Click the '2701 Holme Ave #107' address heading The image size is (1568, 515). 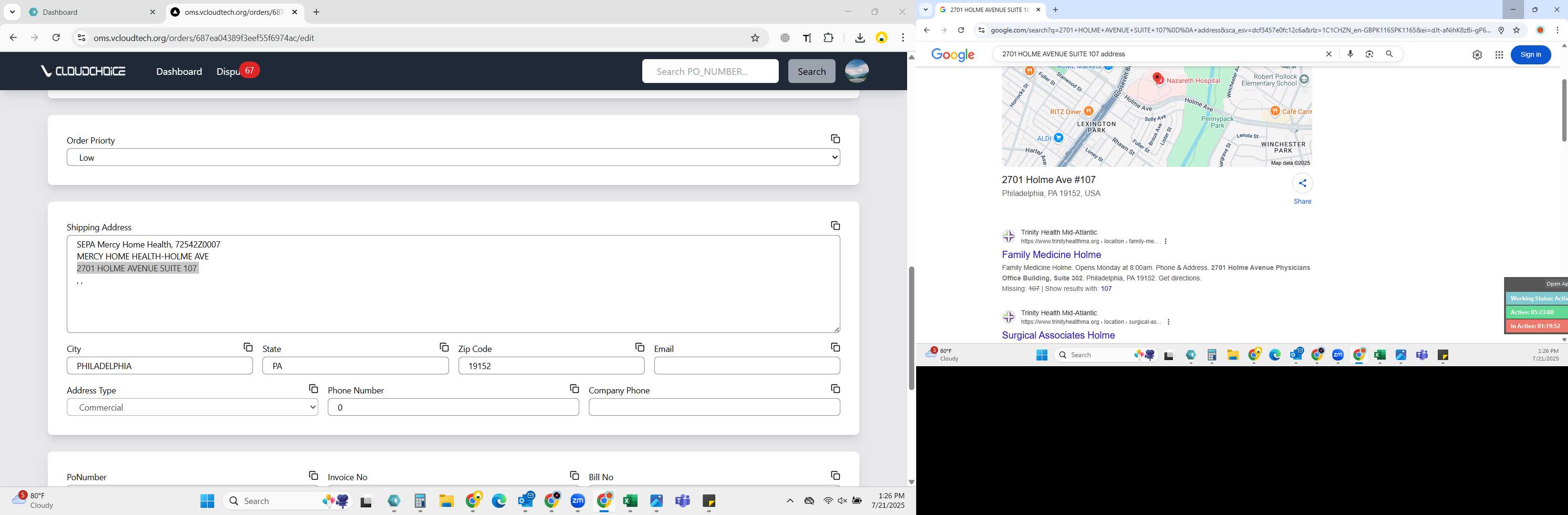click(1048, 180)
